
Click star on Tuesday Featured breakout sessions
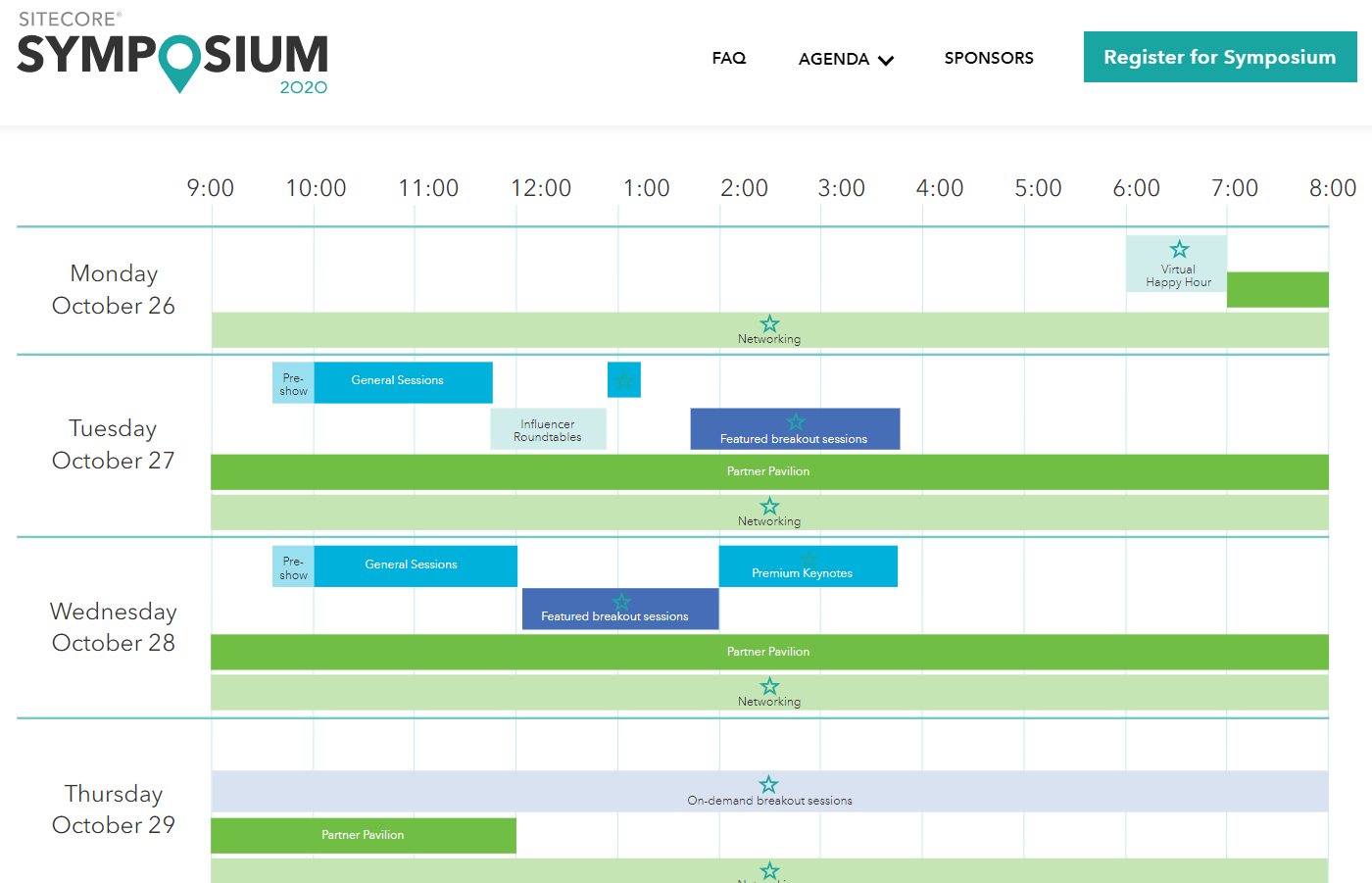tap(795, 422)
